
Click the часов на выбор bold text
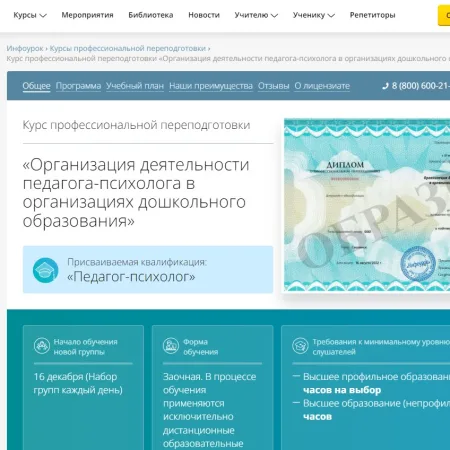tap(342, 390)
